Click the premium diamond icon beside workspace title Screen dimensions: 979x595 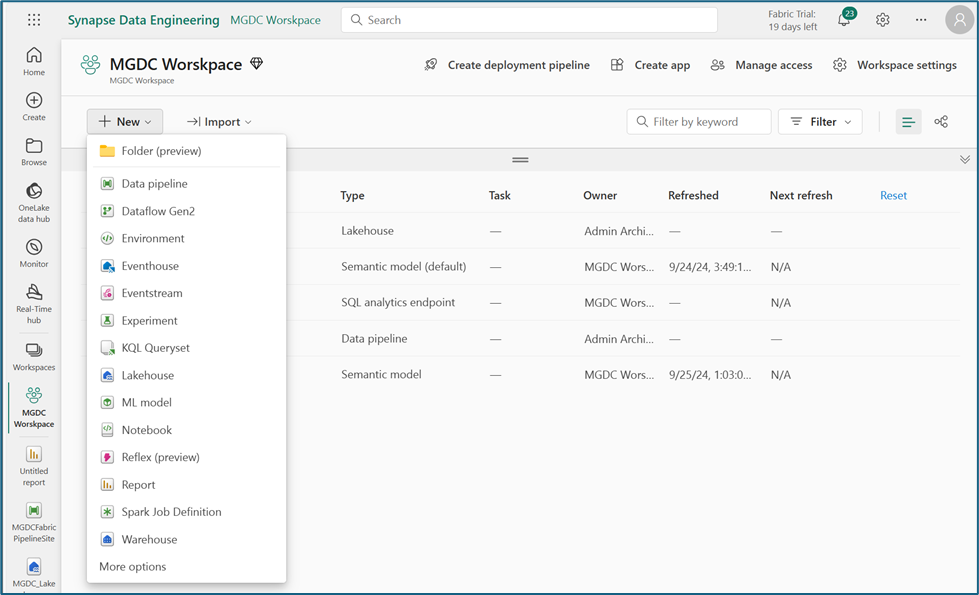coord(257,63)
